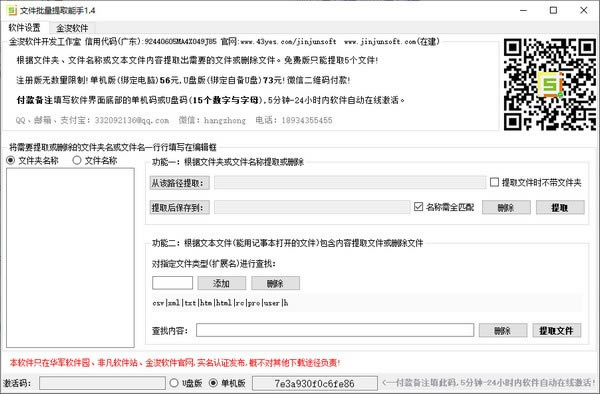Image resolution: width=600 pixels, height=394 pixels.
Task: Select the 文件名称 radio button
Action: (x=77, y=160)
